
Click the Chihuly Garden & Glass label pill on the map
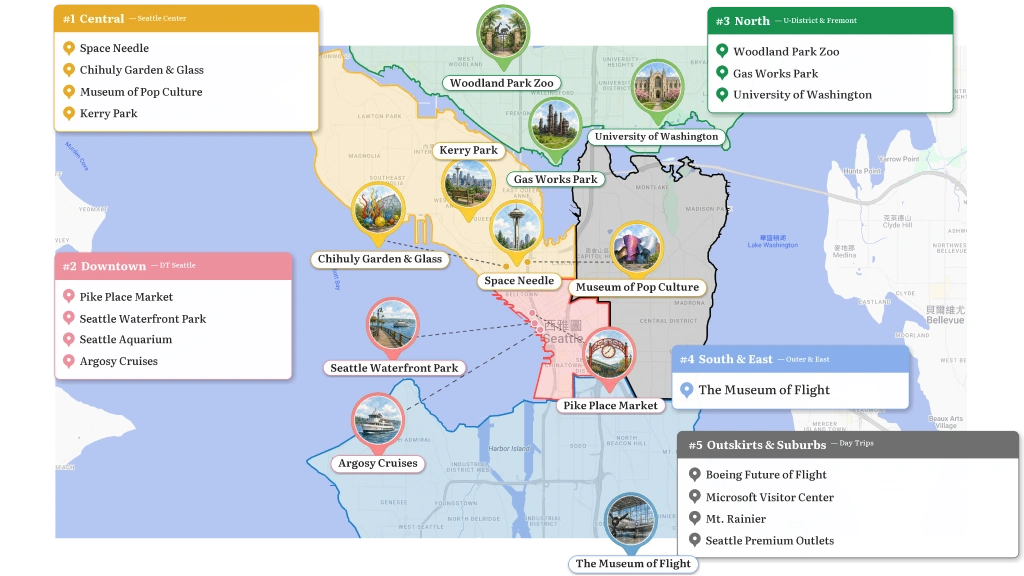pyautogui.click(x=380, y=259)
